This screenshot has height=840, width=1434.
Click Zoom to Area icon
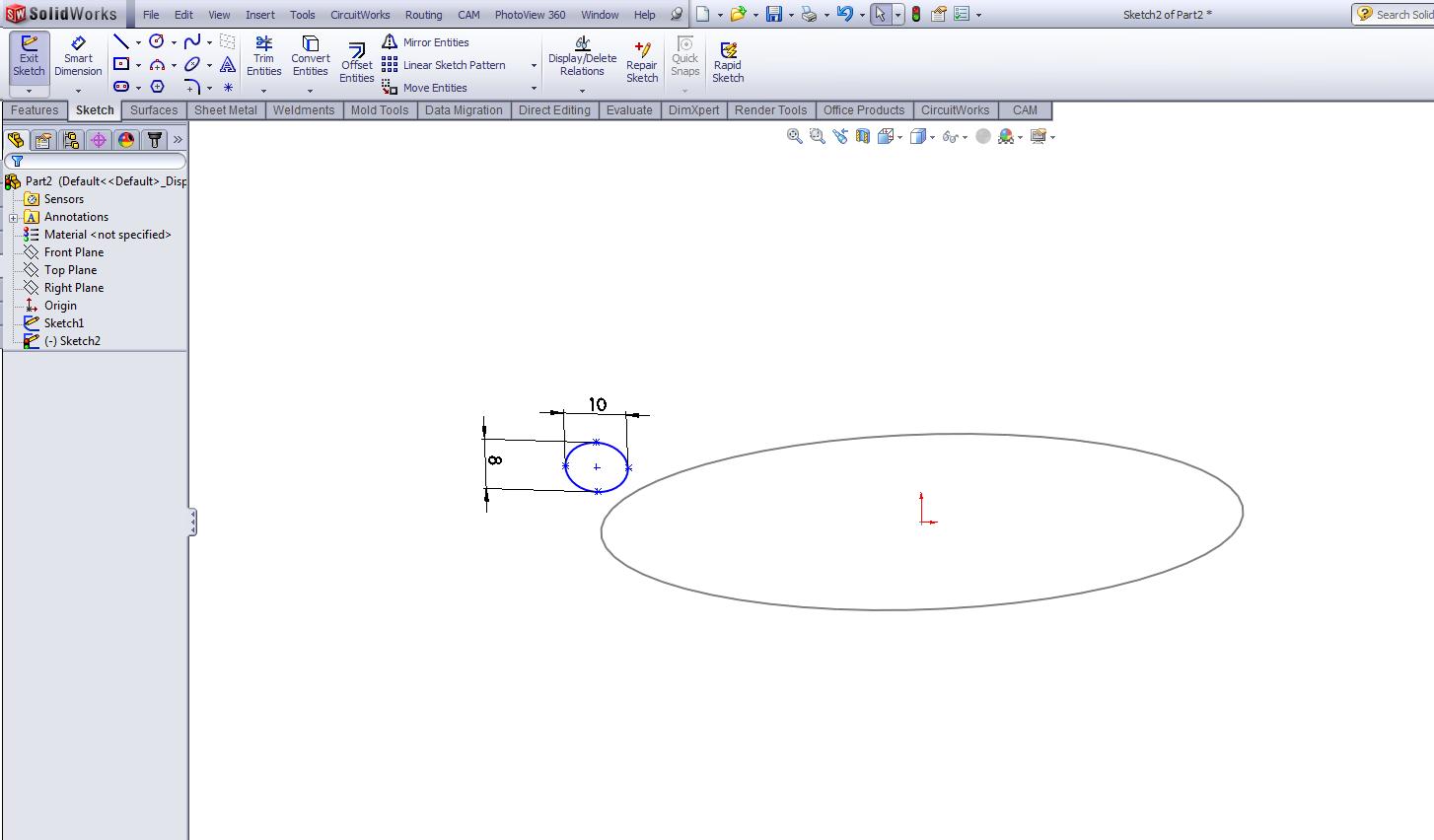[x=818, y=137]
